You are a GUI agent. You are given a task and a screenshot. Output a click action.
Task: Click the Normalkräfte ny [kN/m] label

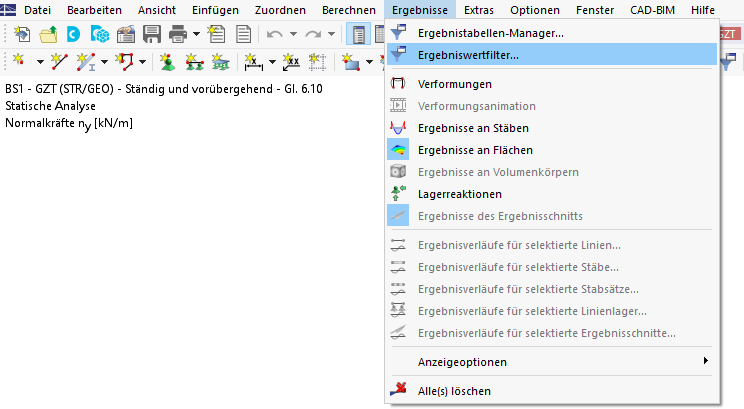click(x=69, y=123)
